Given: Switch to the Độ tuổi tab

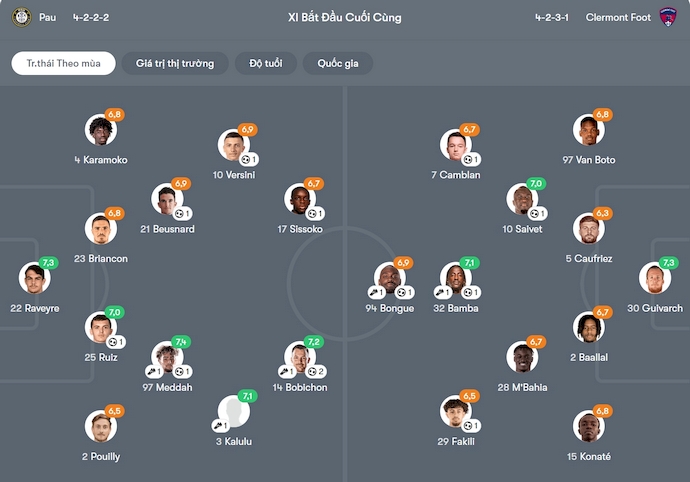Looking at the screenshot, I should 265,63.
